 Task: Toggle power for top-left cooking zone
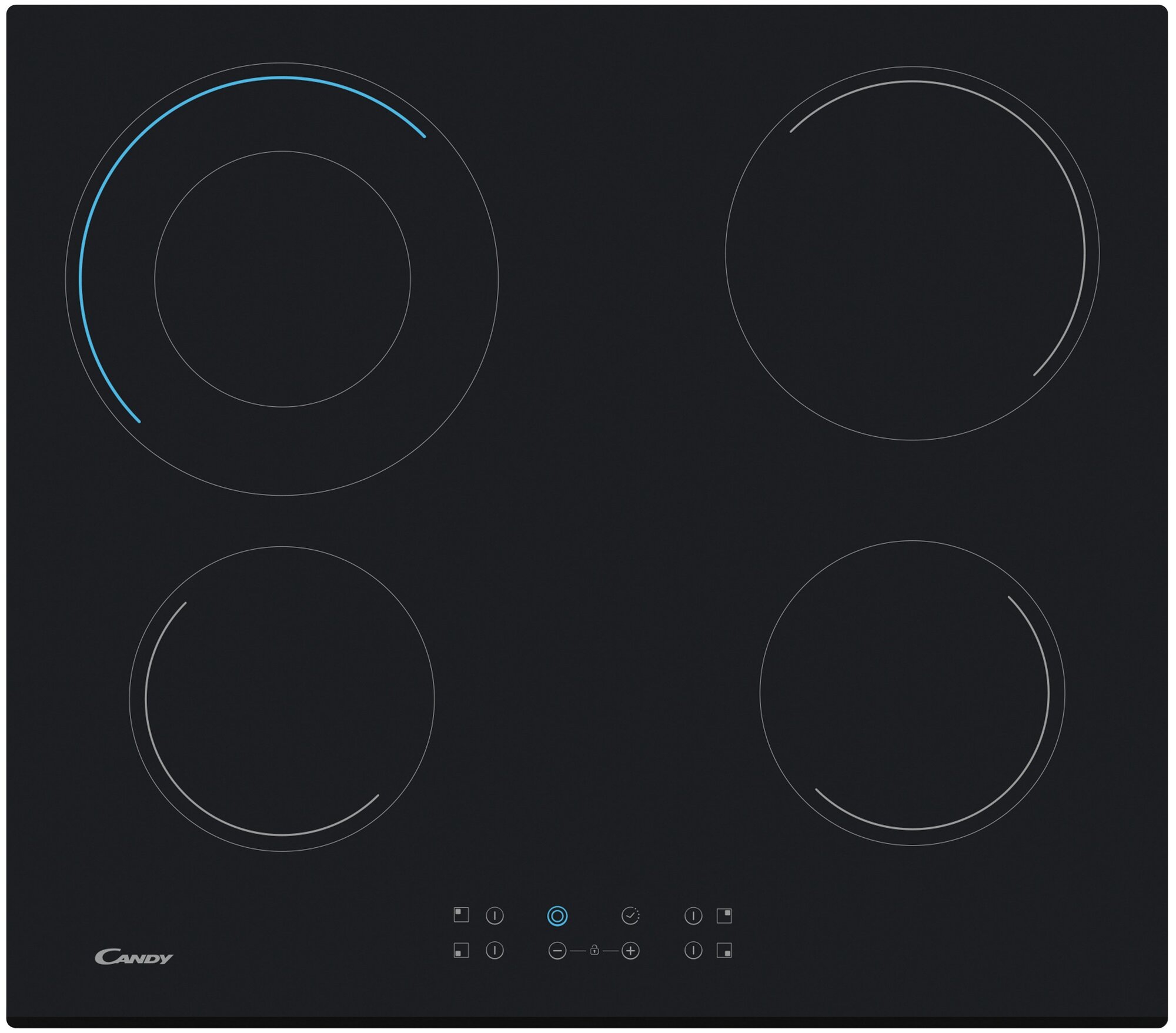[x=495, y=916]
